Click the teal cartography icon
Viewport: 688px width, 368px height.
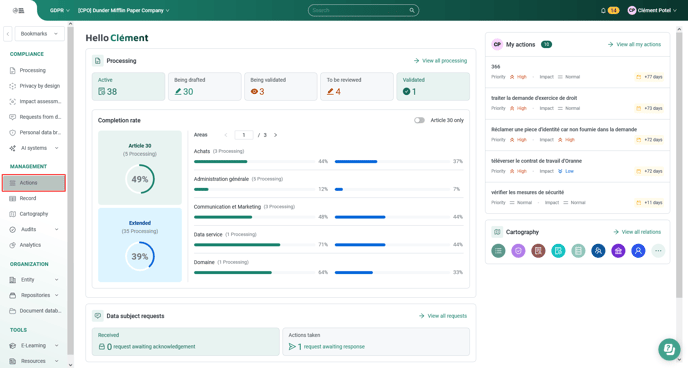(x=558, y=251)
